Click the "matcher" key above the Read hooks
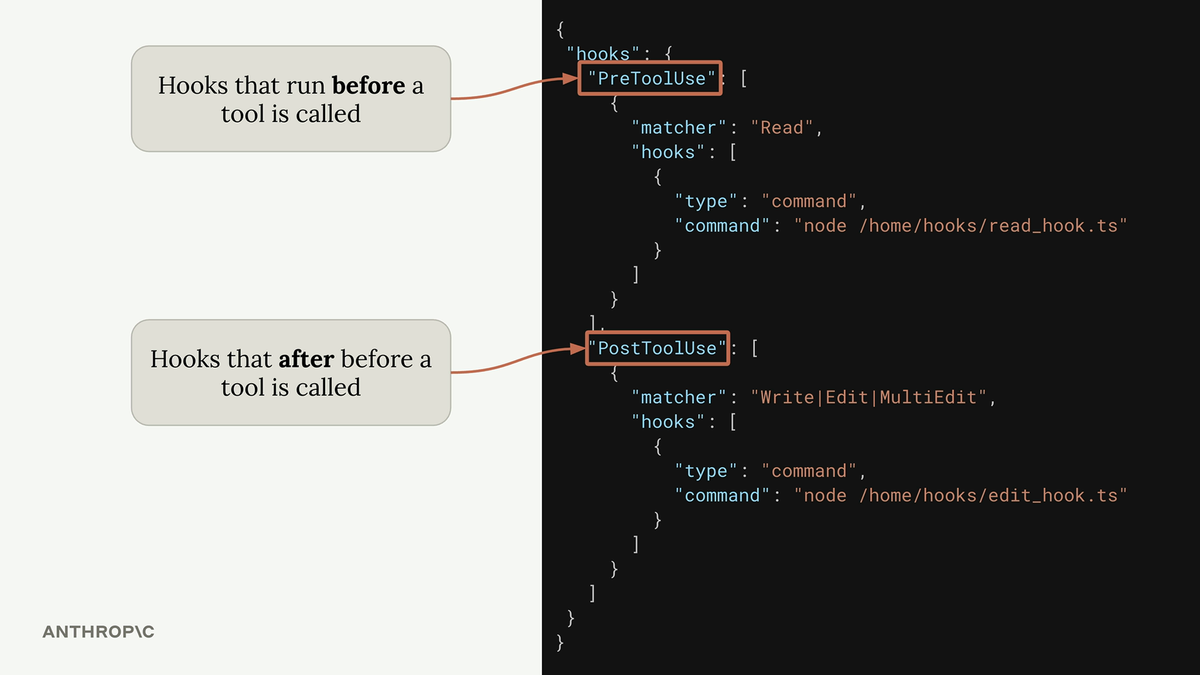Image resolution: width=1200 pixels, height=675 pixels. click(x=679, y=128)
